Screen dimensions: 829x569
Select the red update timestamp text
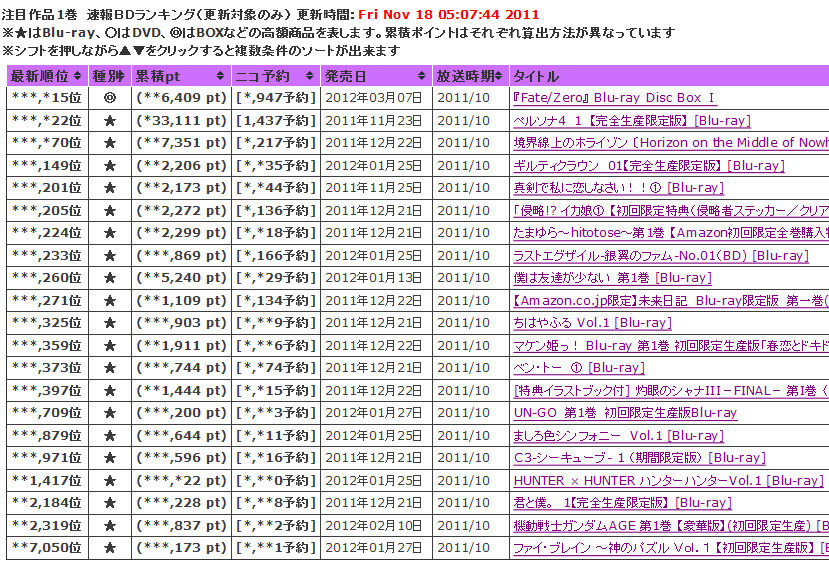(448, 14)
